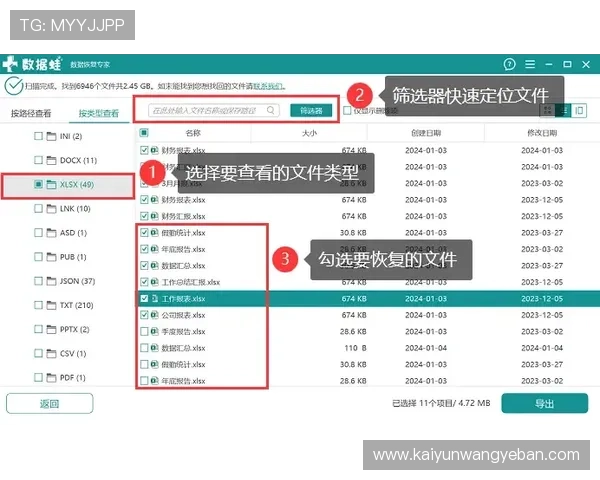Sort by 名称 column header
This screenshot has width=600, height=480.
(x=193, y=133)
